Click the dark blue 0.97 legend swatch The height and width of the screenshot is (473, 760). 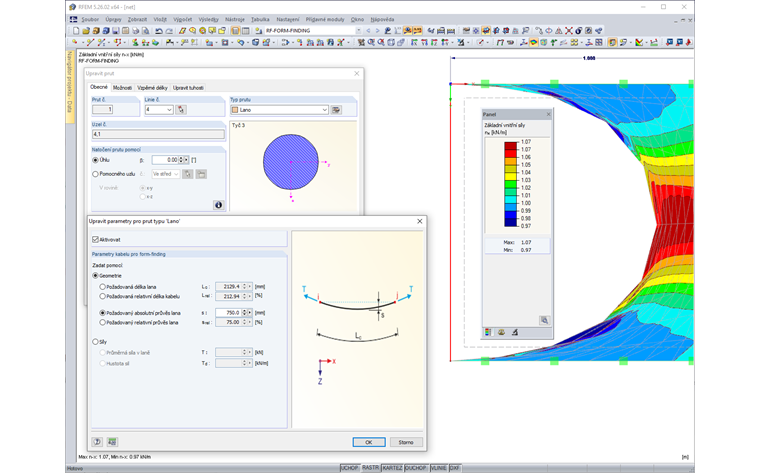(511, 222)
